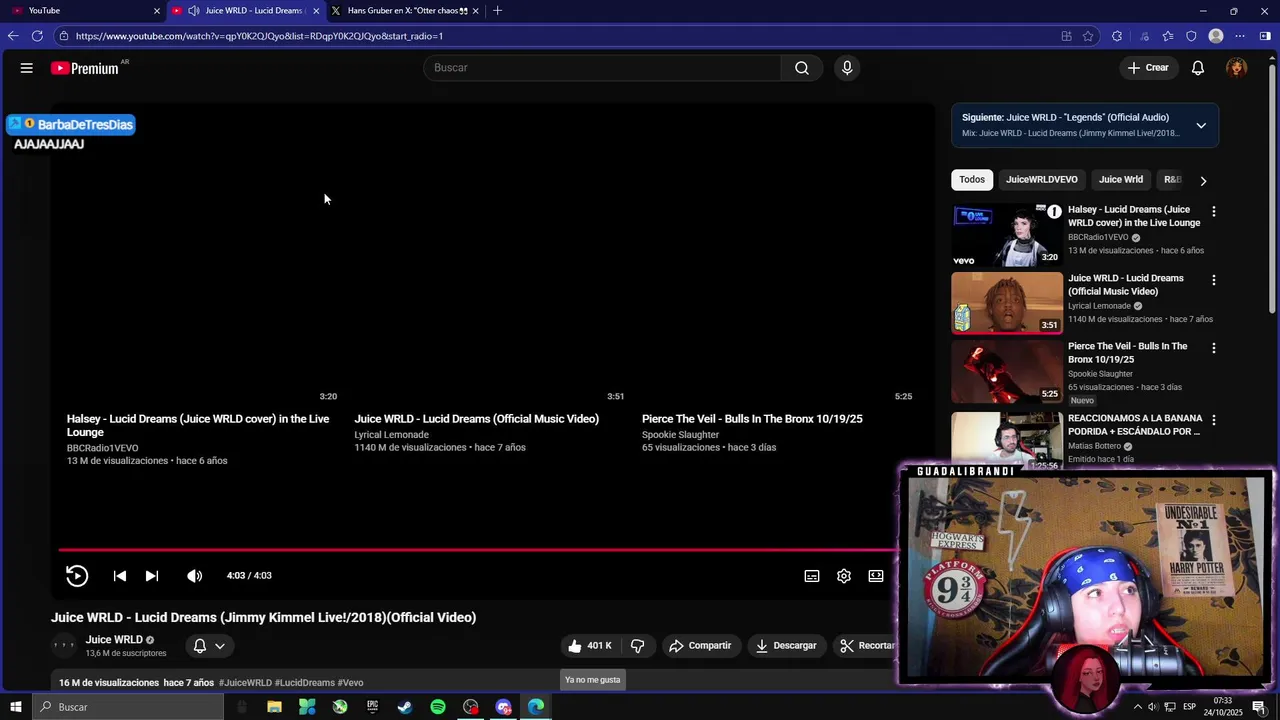Go to the previous video in playlist
The image size is (1280, 720).
pos(120,576)
